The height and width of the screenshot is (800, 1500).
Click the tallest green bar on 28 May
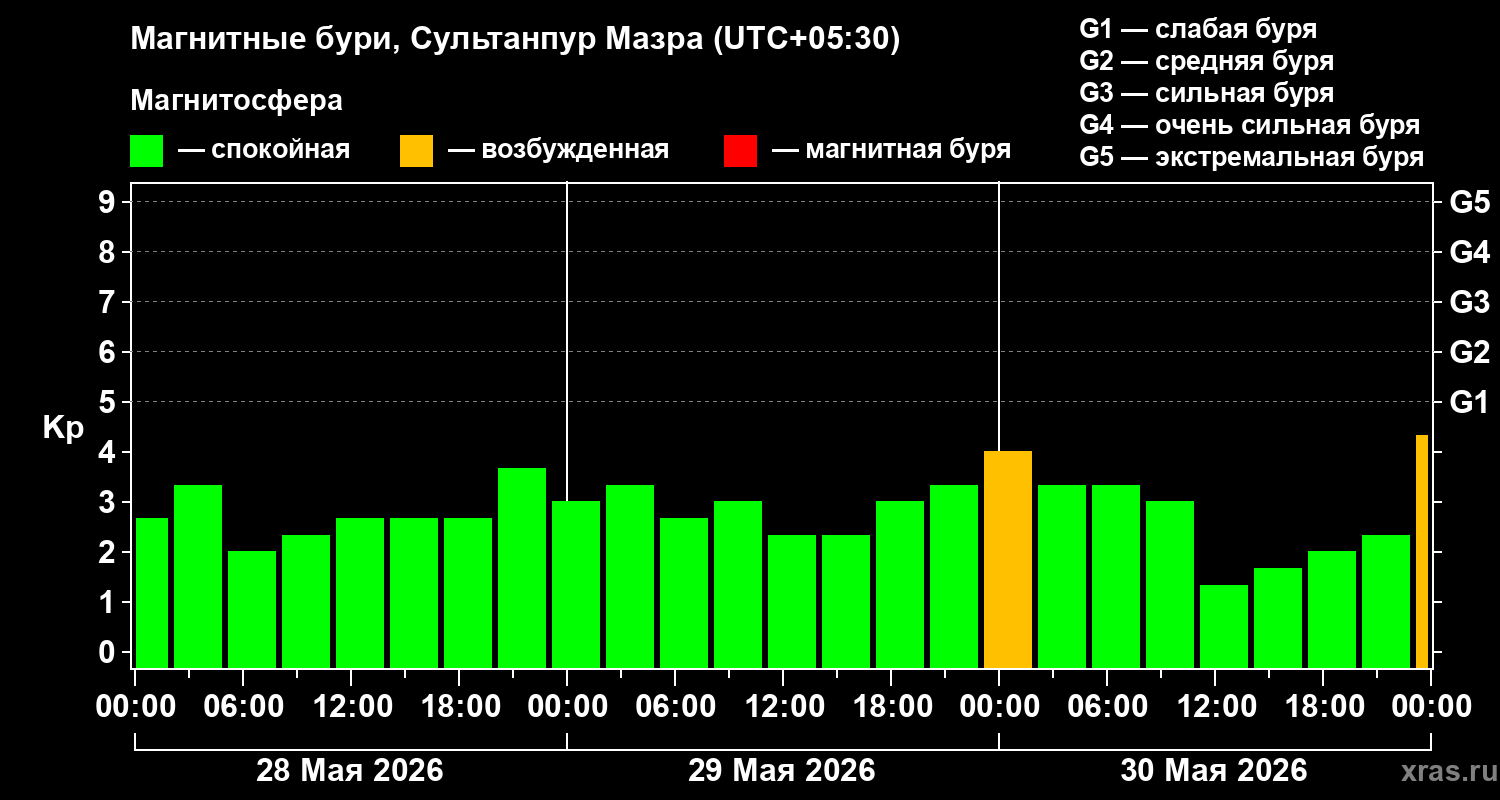pos(522,568)
